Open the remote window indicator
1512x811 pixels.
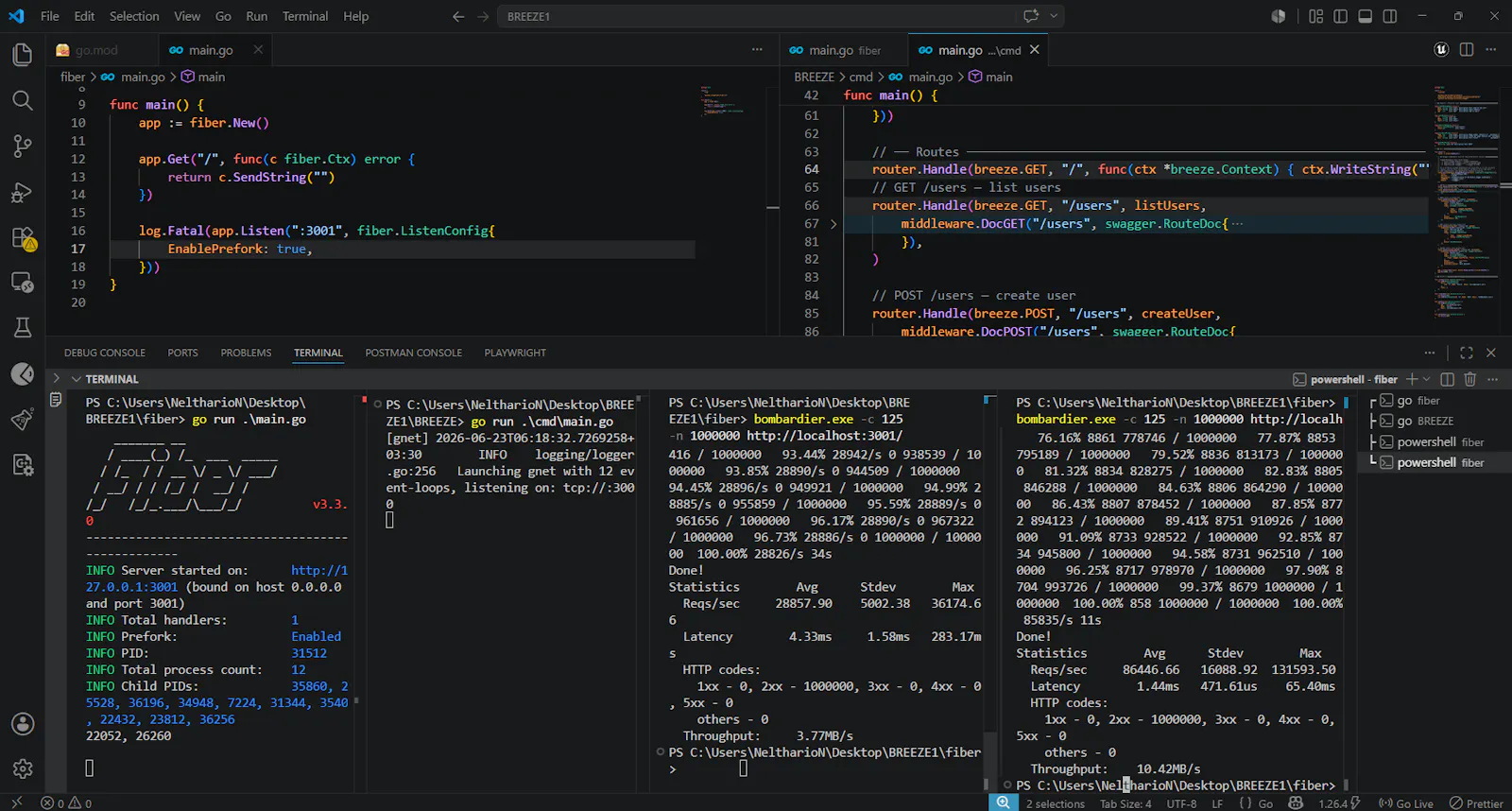pyautogui.click(x=16, y=802)
